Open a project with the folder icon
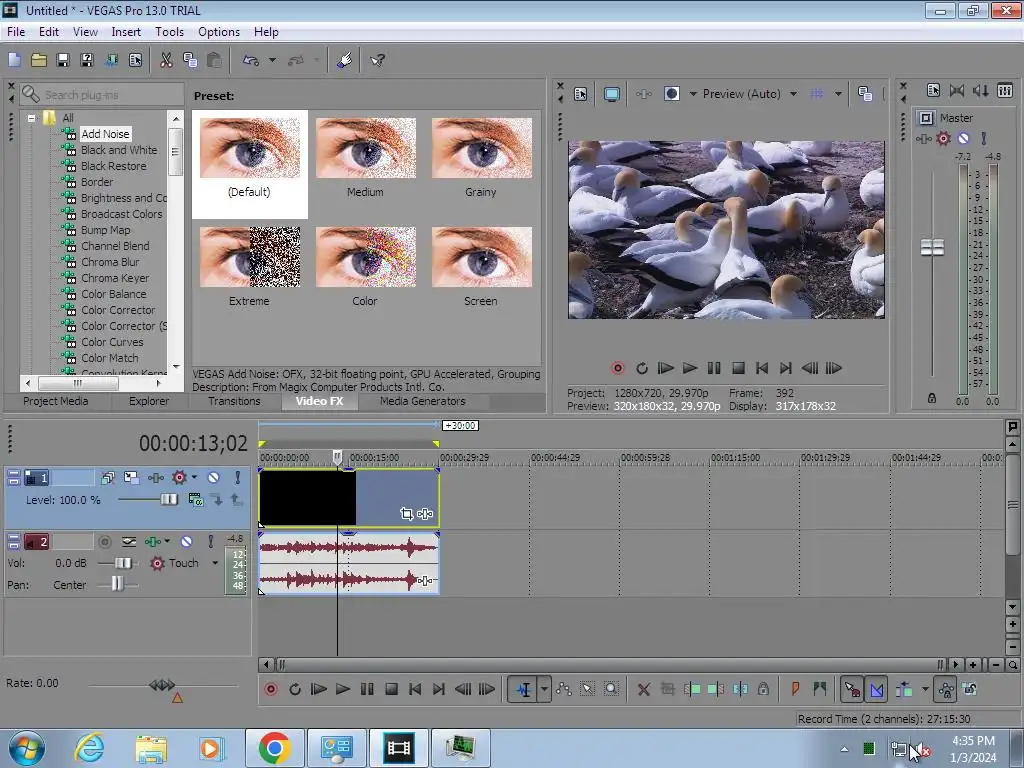 coord(39,60)
